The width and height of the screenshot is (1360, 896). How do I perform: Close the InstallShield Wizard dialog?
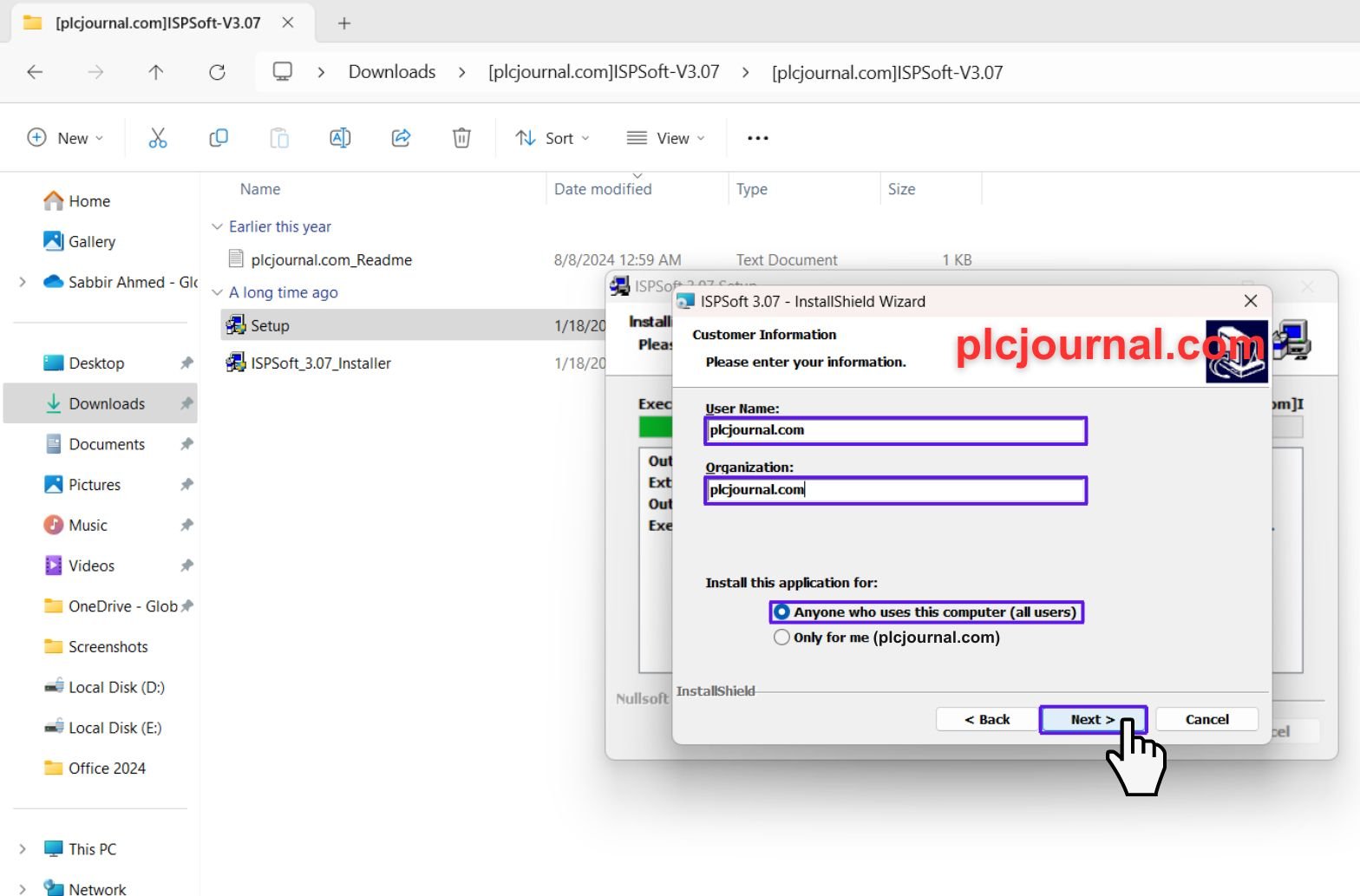1250,301
